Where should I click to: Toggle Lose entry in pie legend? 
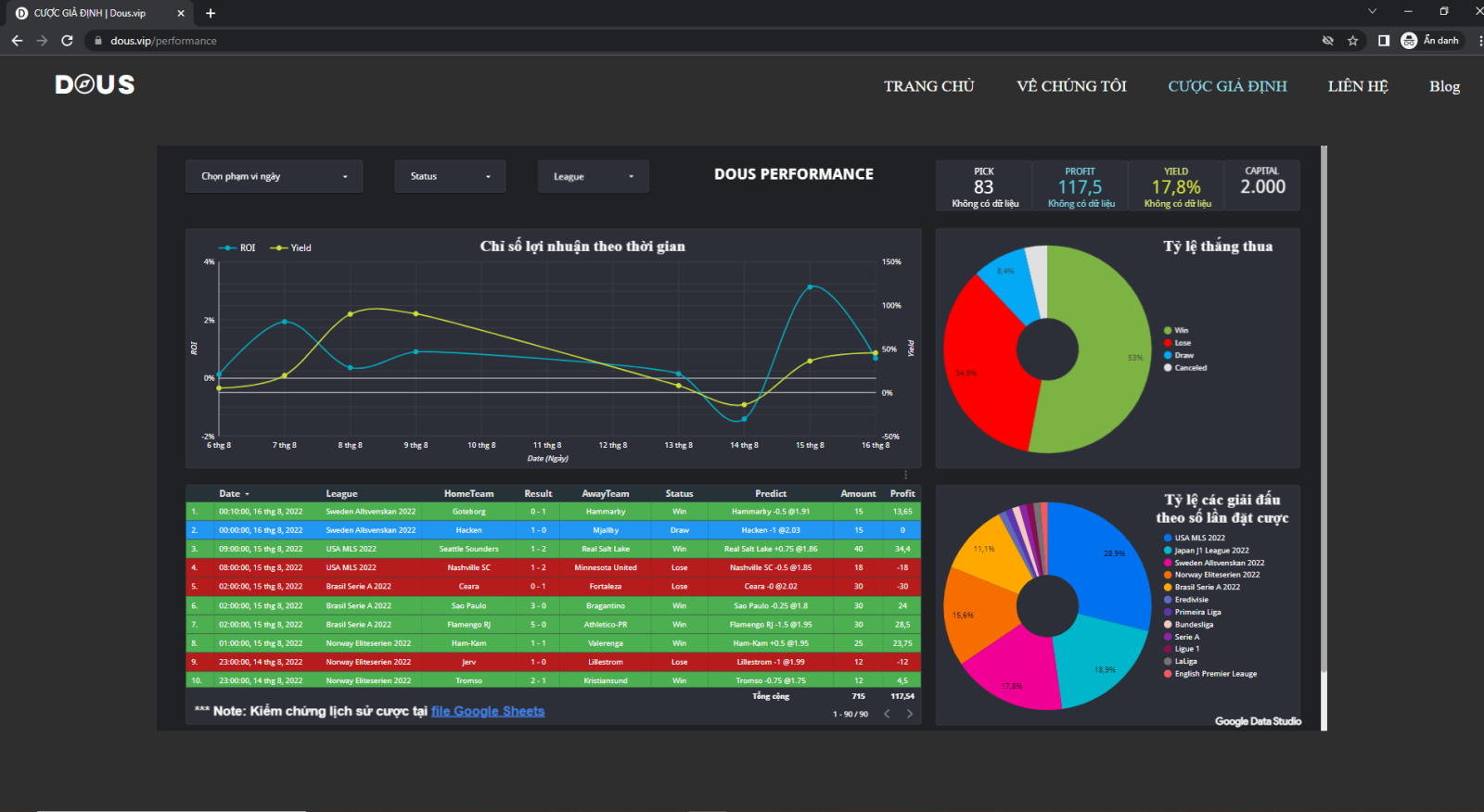click(1178, 343)
